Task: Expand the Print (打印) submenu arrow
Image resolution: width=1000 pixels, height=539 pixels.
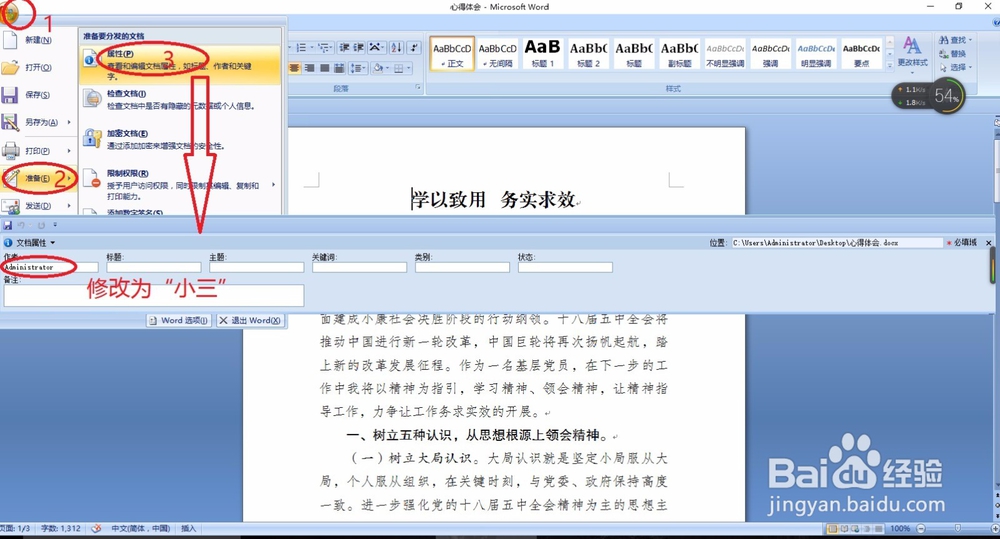Action: 69,151
